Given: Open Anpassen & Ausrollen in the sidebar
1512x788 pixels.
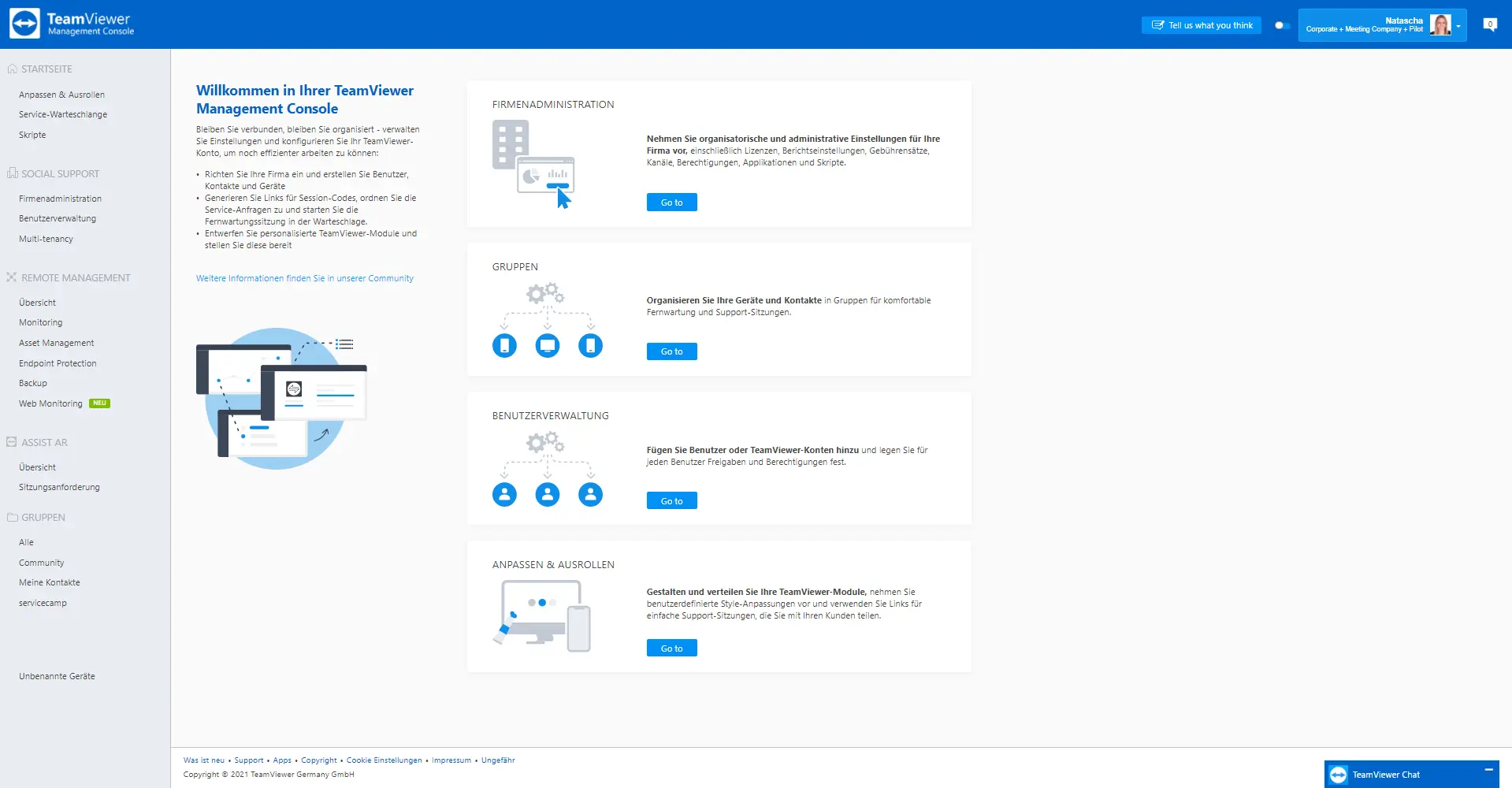Looking at the screenshot, I should pyautogui.click(x=61, y=95).
